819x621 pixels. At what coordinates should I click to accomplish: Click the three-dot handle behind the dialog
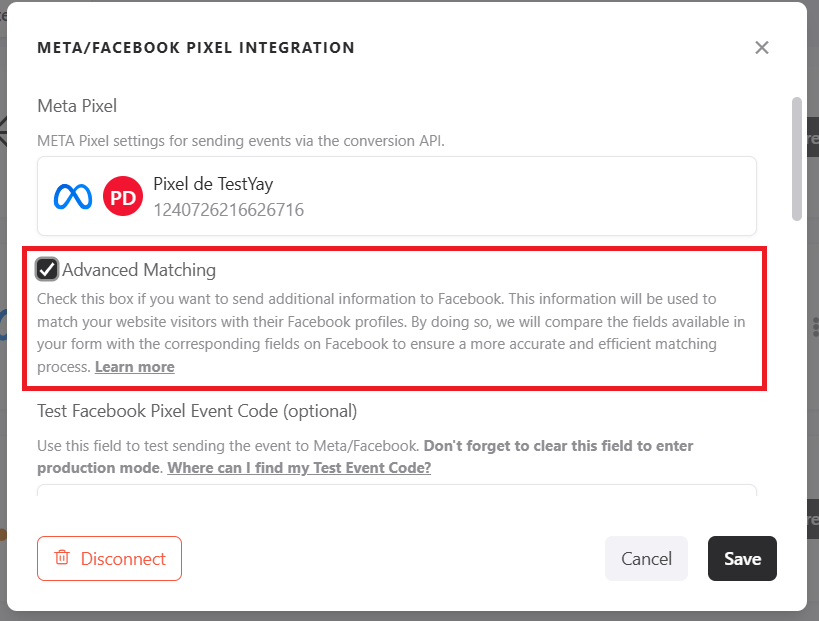(x=815, y=327)
